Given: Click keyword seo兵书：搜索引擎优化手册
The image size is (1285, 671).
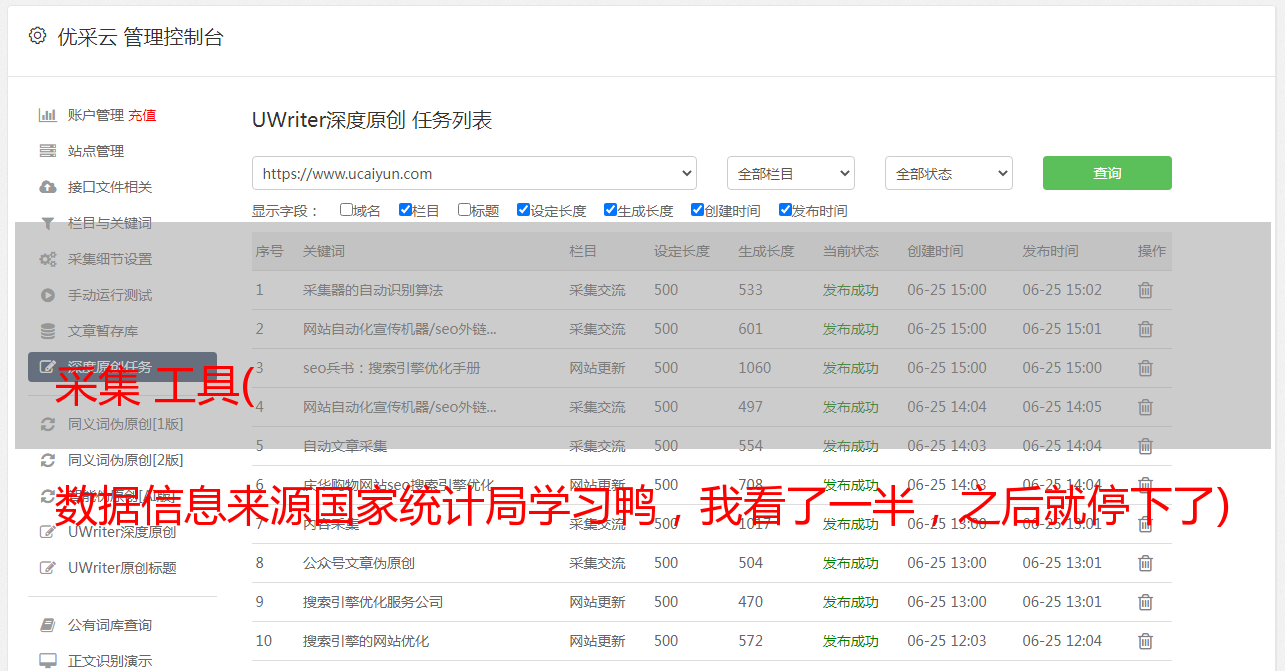Looking at the screenshot, I should point(392,368).
